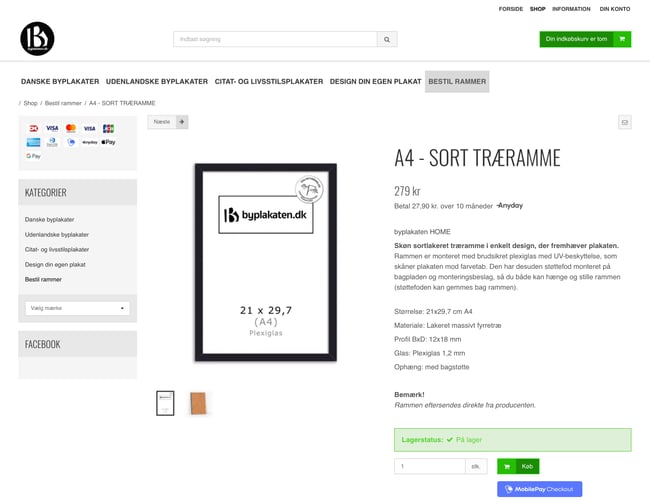The width and height of the screenshot is (650, 500).
Task: Click the Google Pay icon
Action: pyautogui.click(x=34, y=156)
